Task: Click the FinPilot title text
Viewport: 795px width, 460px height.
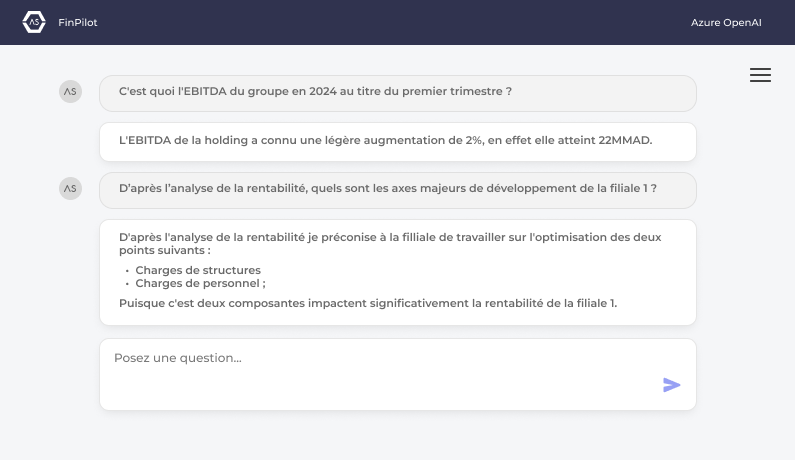Action: click(78, 22)
